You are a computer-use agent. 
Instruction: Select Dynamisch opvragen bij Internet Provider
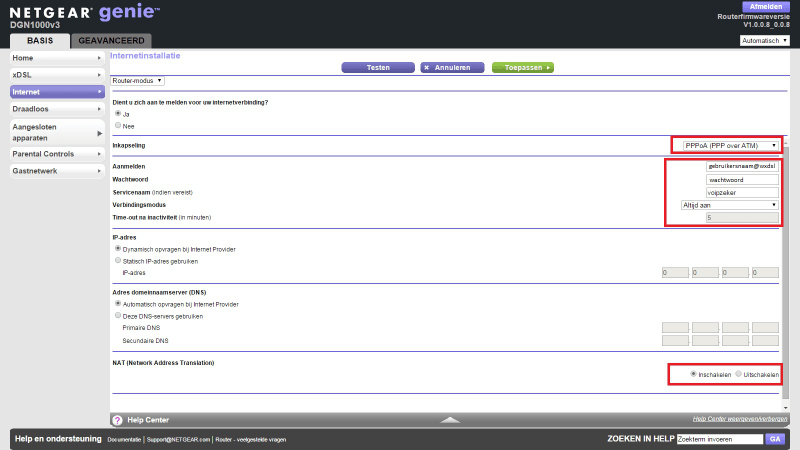(118, 248)
